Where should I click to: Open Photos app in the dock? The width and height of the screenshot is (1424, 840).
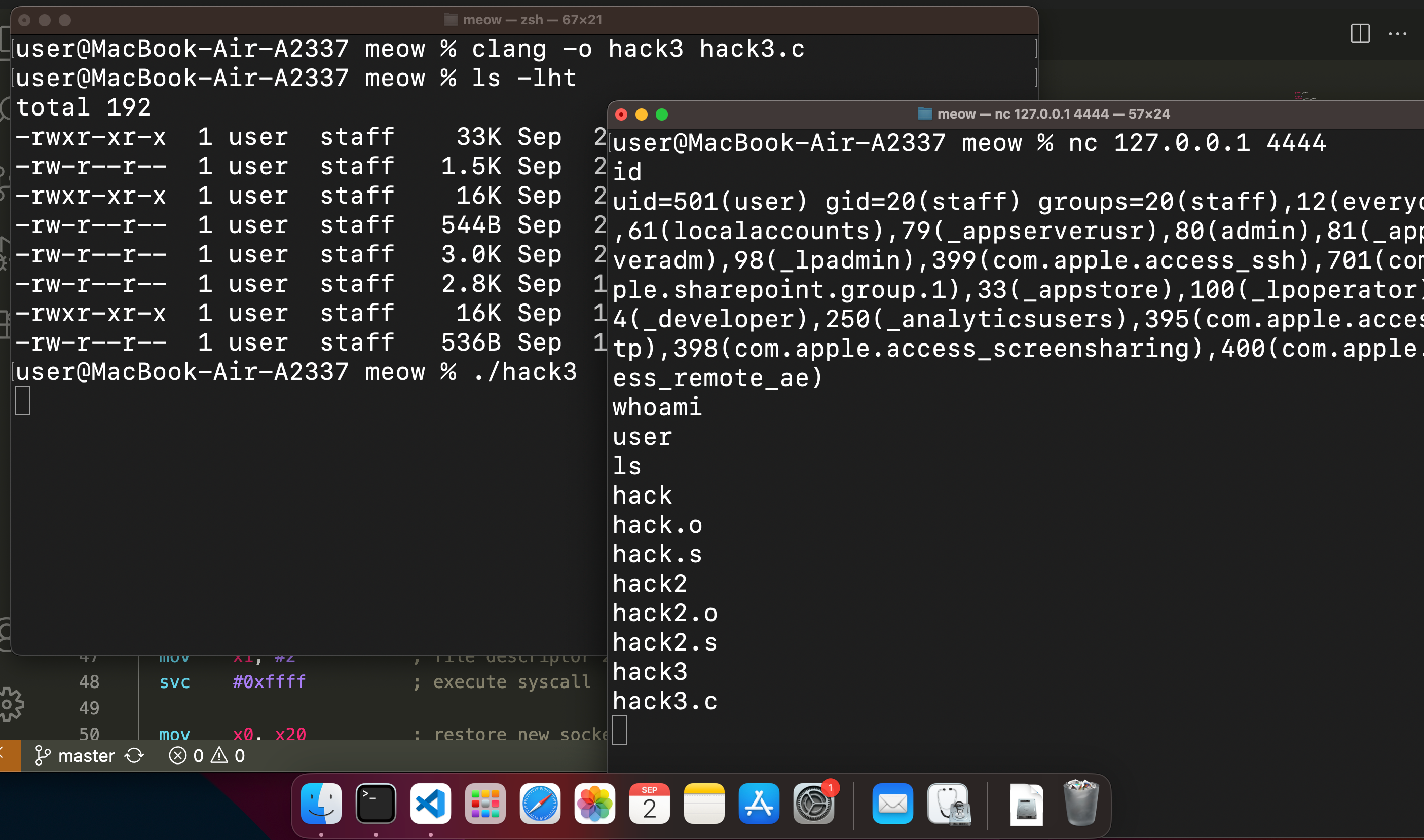tap(594, 803)
